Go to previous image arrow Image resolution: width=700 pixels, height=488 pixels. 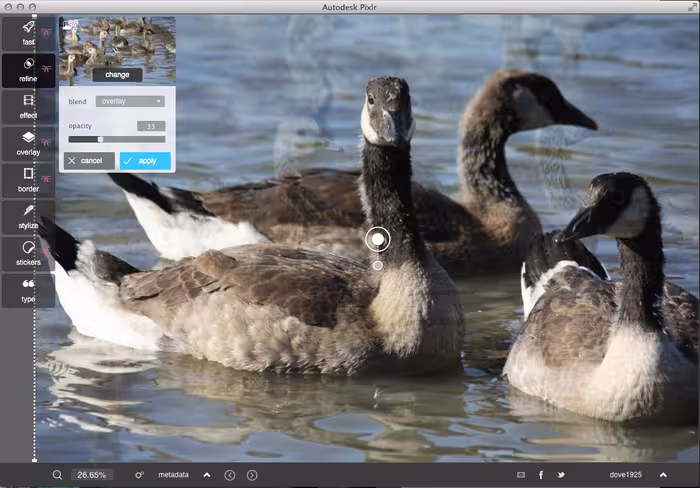(x=229, y=475)
